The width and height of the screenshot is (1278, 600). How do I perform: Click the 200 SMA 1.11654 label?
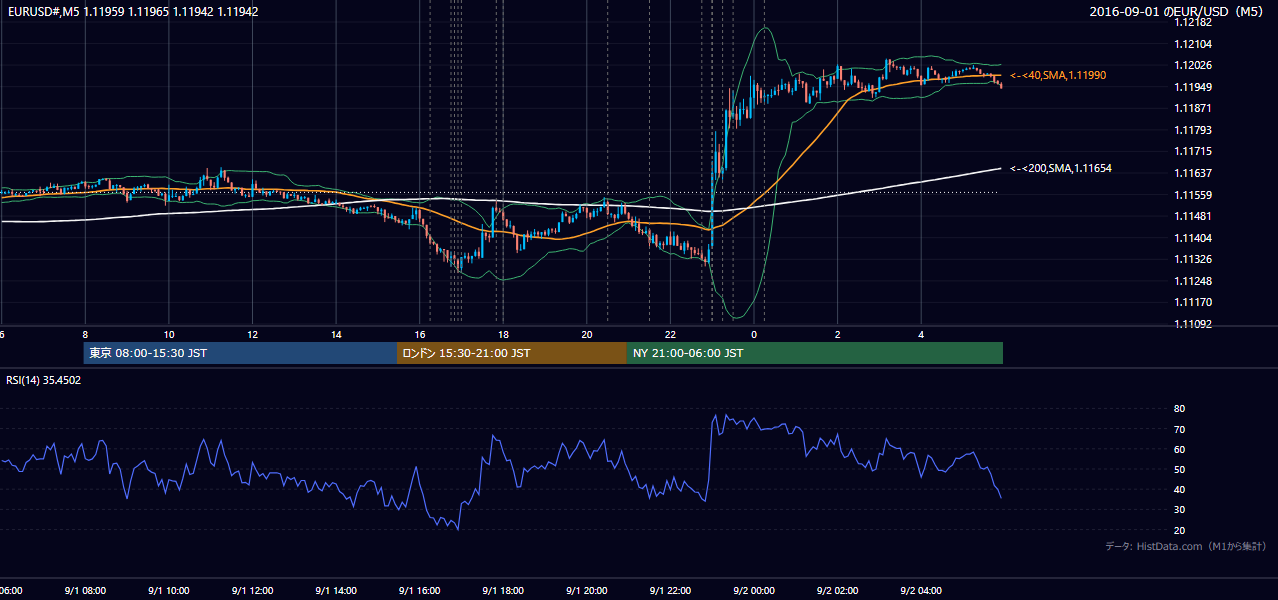click(1061, 169)
